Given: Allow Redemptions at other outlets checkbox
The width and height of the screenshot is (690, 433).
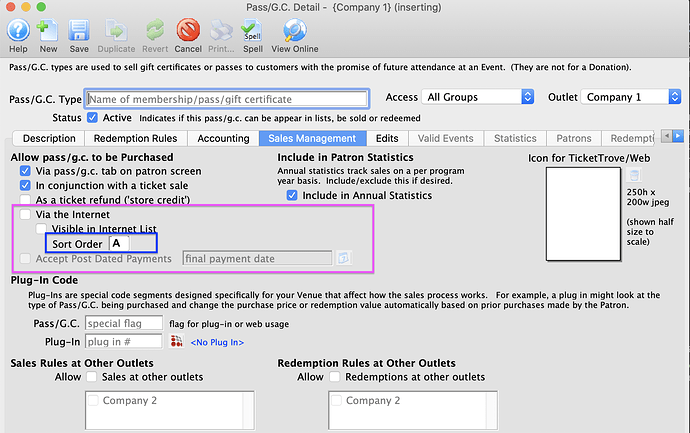Looking at the screenshot, I should pos(335,377).
